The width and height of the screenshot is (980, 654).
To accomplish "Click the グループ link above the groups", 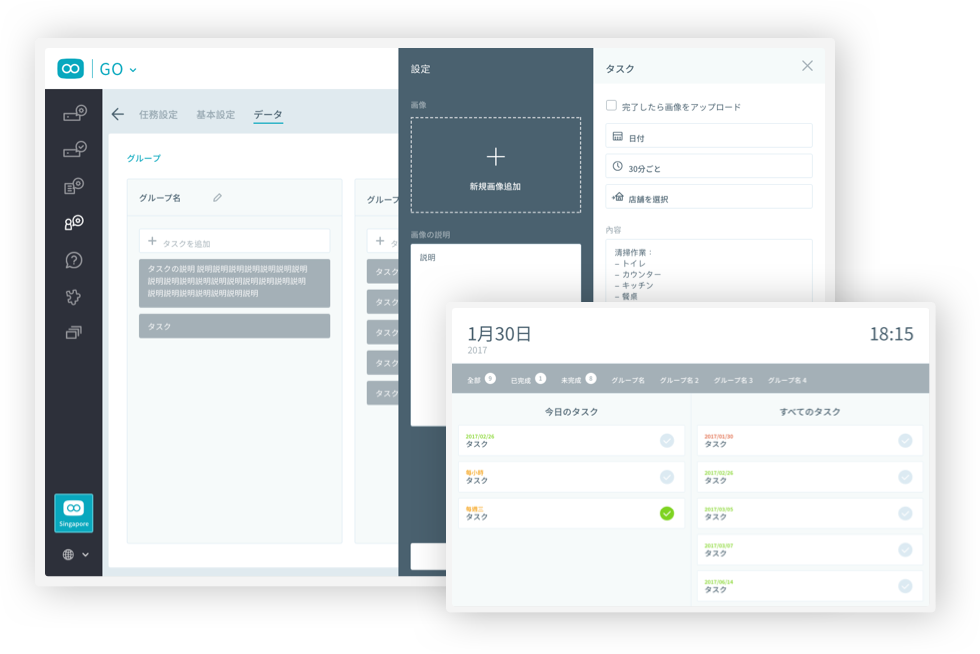I will tap(143, 158).
